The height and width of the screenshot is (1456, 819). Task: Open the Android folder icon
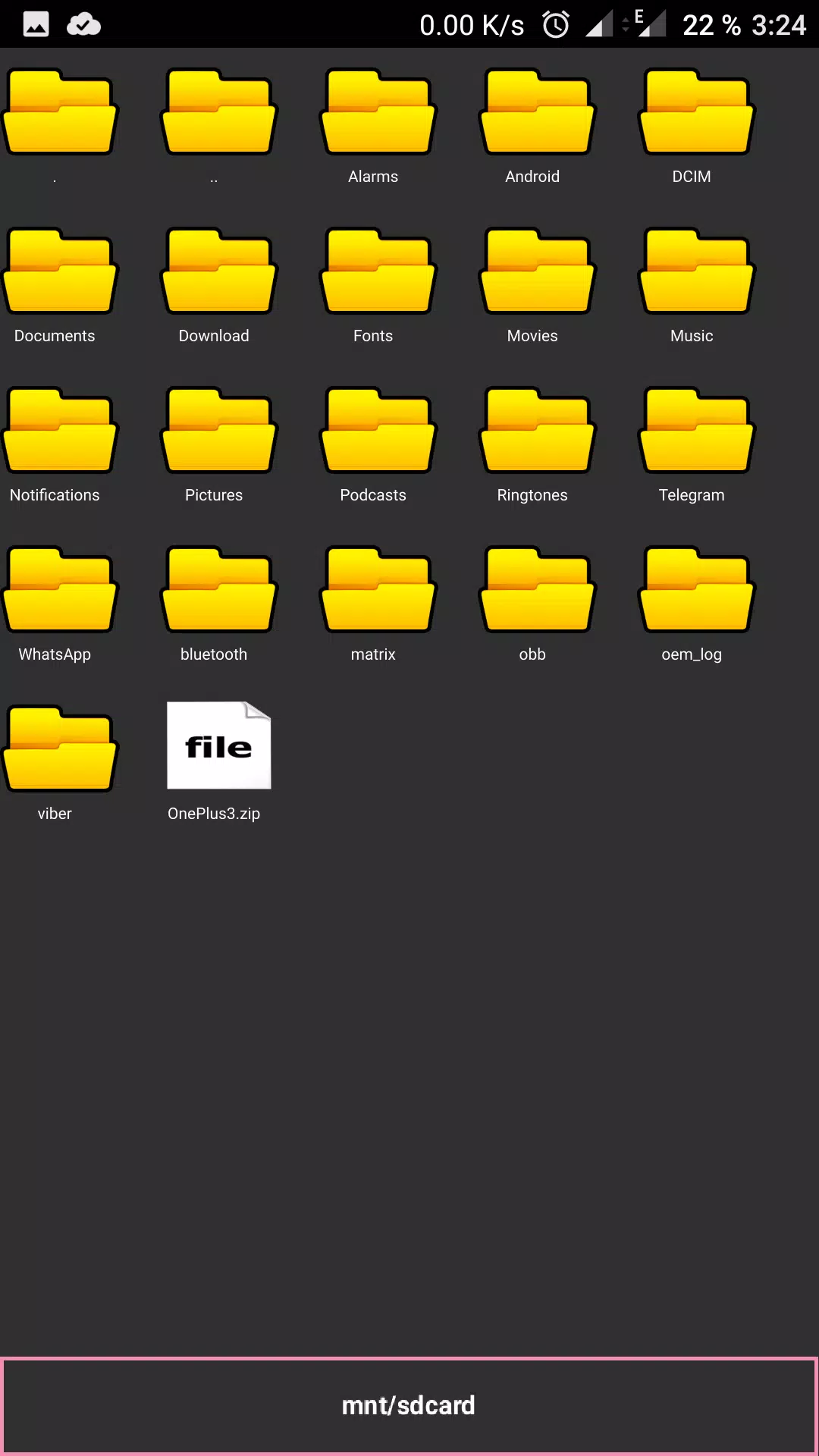pyautogui.click(x=538, y=112)
